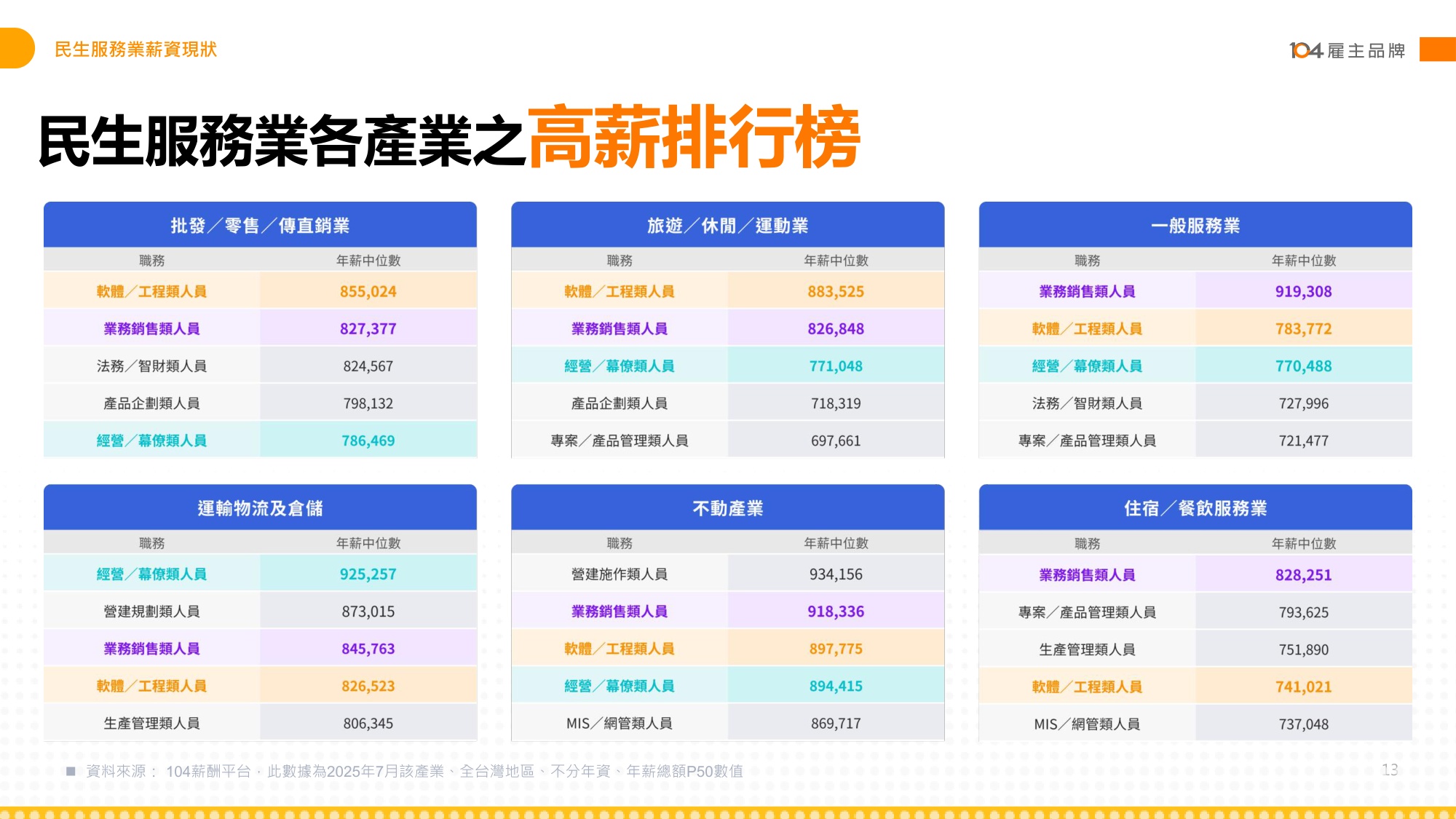Image resolution: width=1456 pixels, height=819 pixels.
Task: Click the salary value 869,717
Action: click(x=836, y=724)
